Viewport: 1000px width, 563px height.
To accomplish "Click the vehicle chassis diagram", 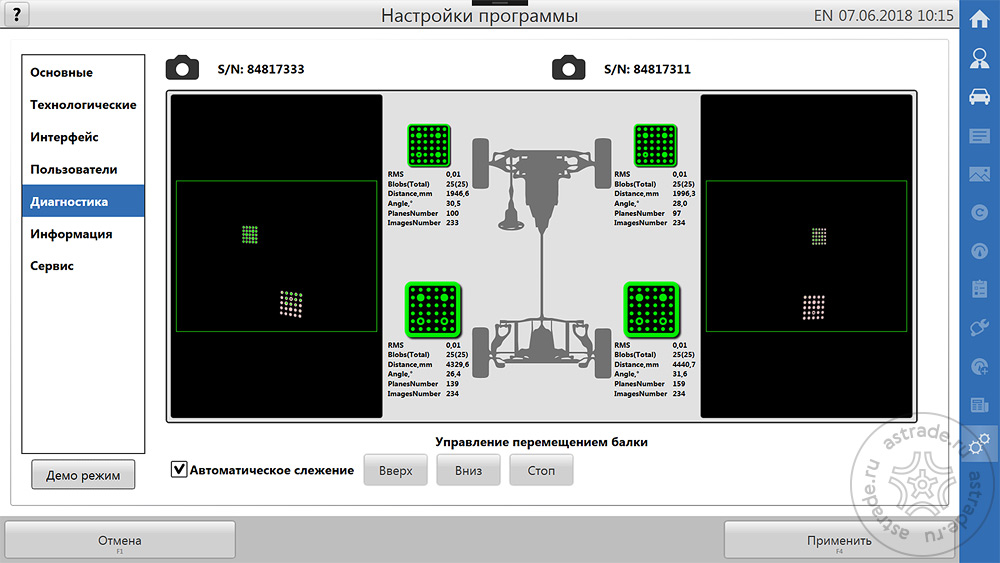I will pyautogui.click(x=541, y=257).
